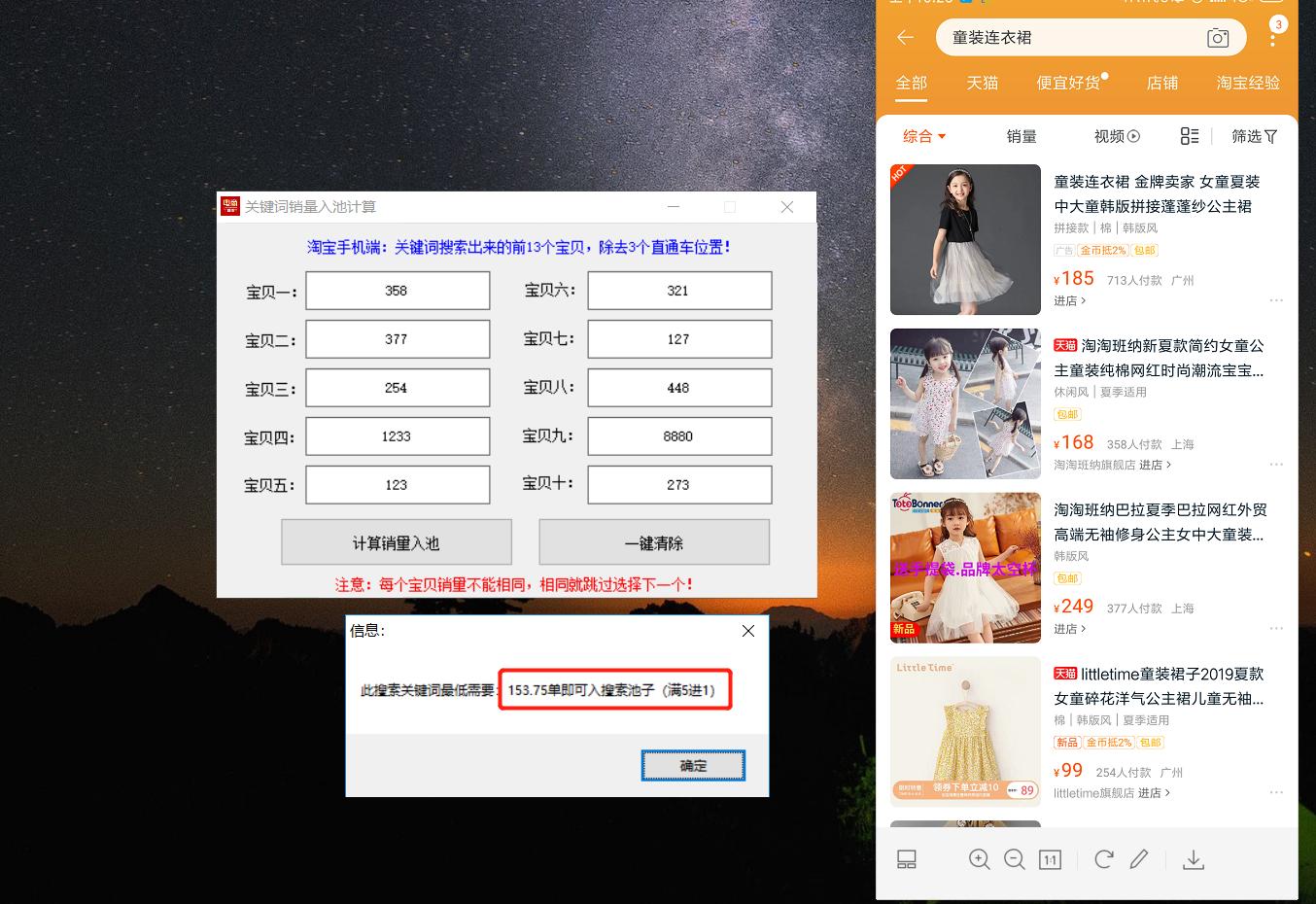Image resolution: width=1316 pixels, height=904 pixels.
Task: Open the three-dot menu with badge 3
Action: click(1272, 36)
